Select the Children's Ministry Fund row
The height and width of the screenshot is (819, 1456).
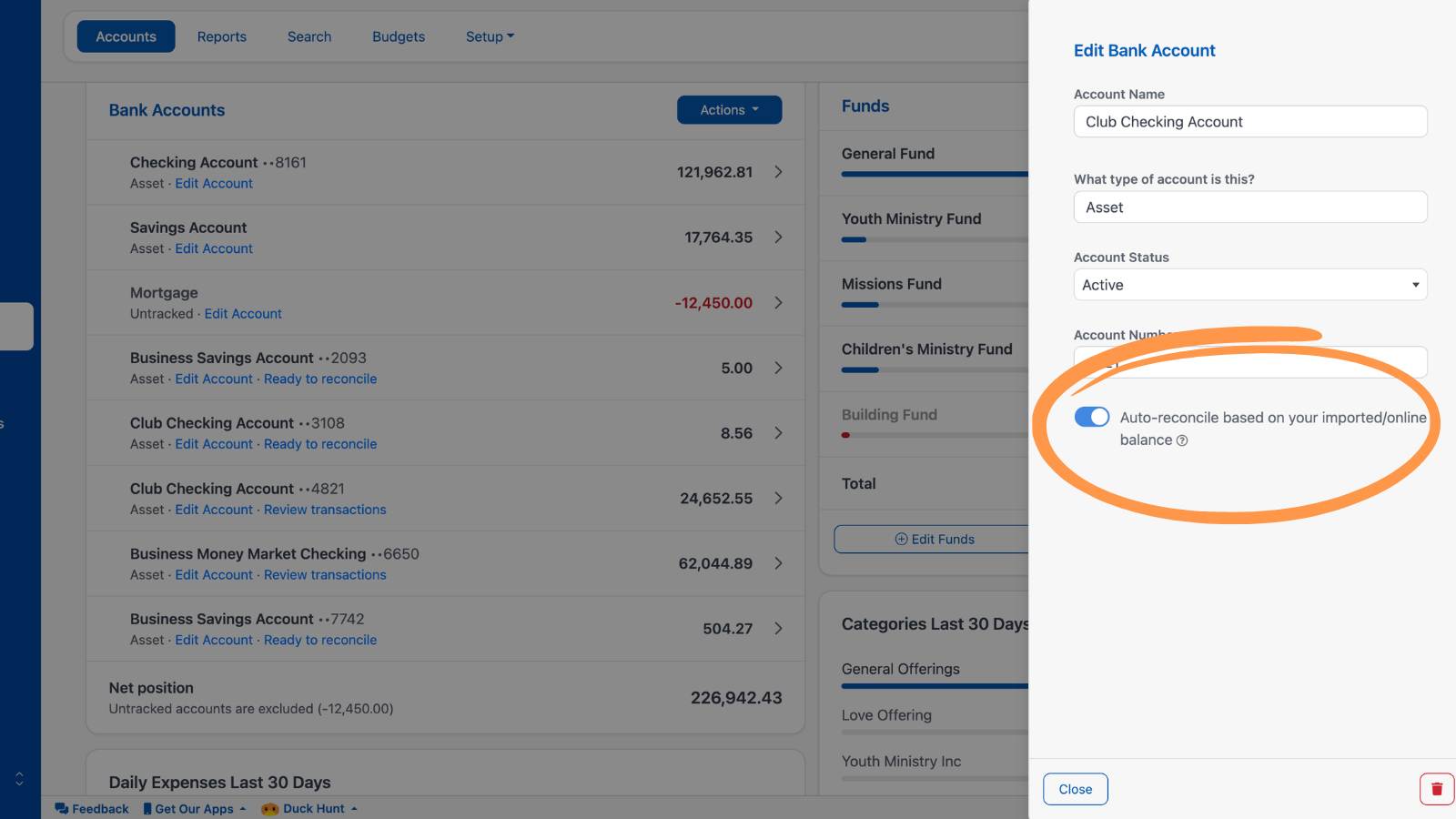pos(925,359)
